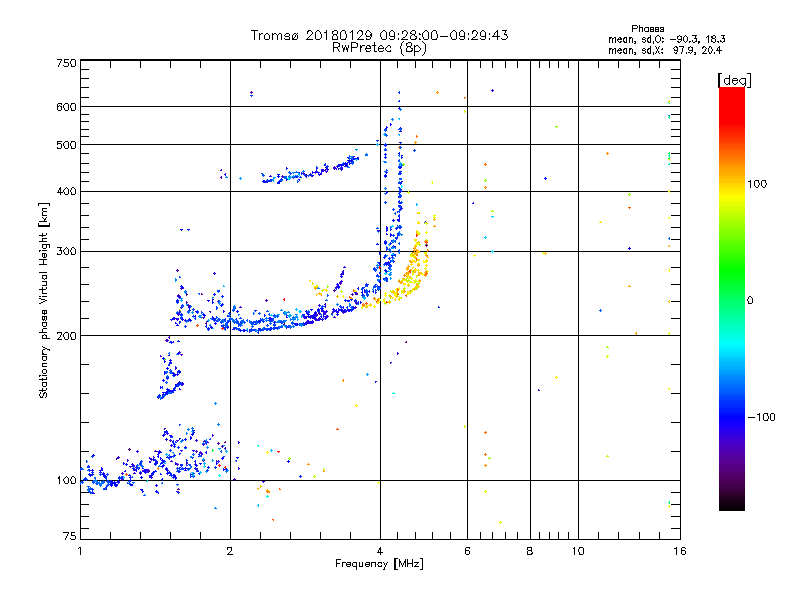Click the colorbar tick label '100'
The width and height of the screenshot is (800, 600).
tap(757, 184)
